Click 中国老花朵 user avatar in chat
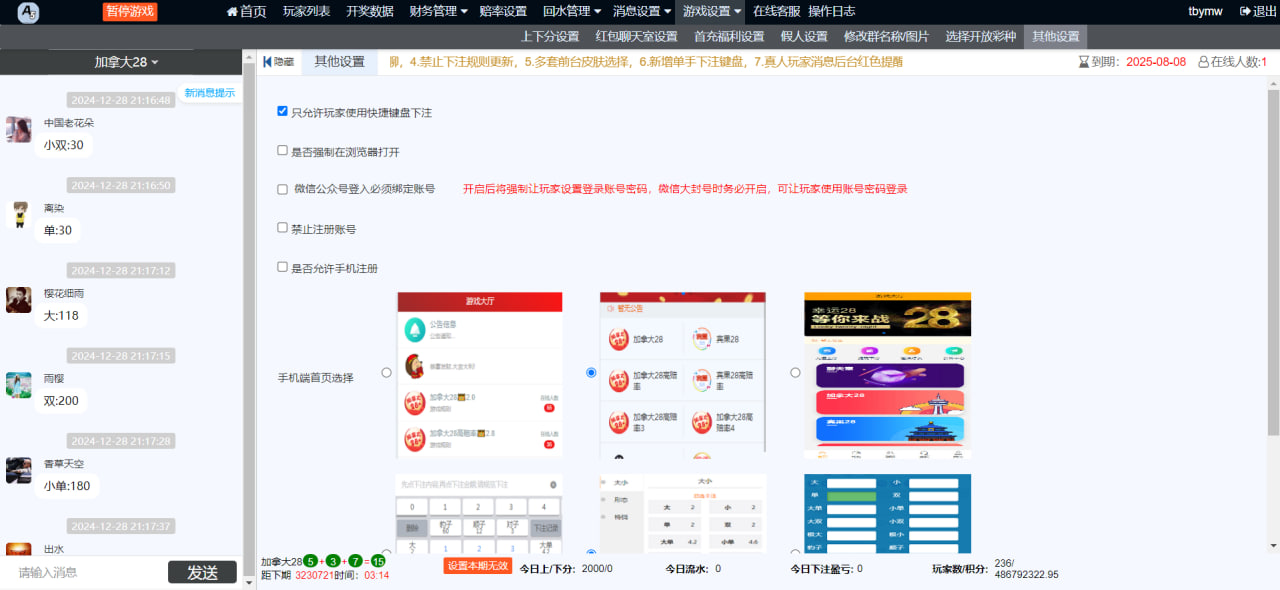The width and height of the screenshot is (1280, 590). [18, 129]
